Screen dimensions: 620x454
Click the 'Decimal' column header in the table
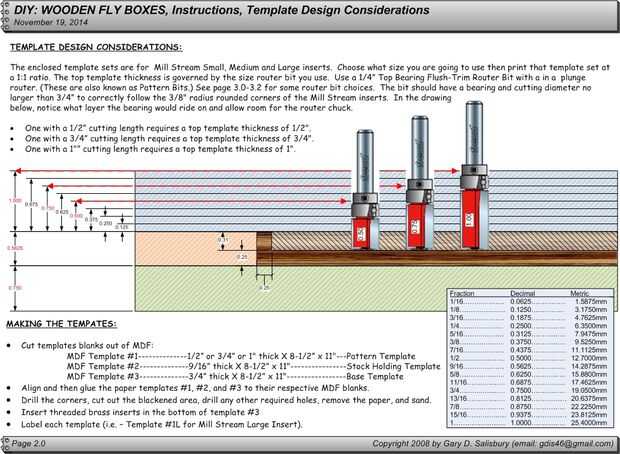pyautogui.click(x=522, y=293)
